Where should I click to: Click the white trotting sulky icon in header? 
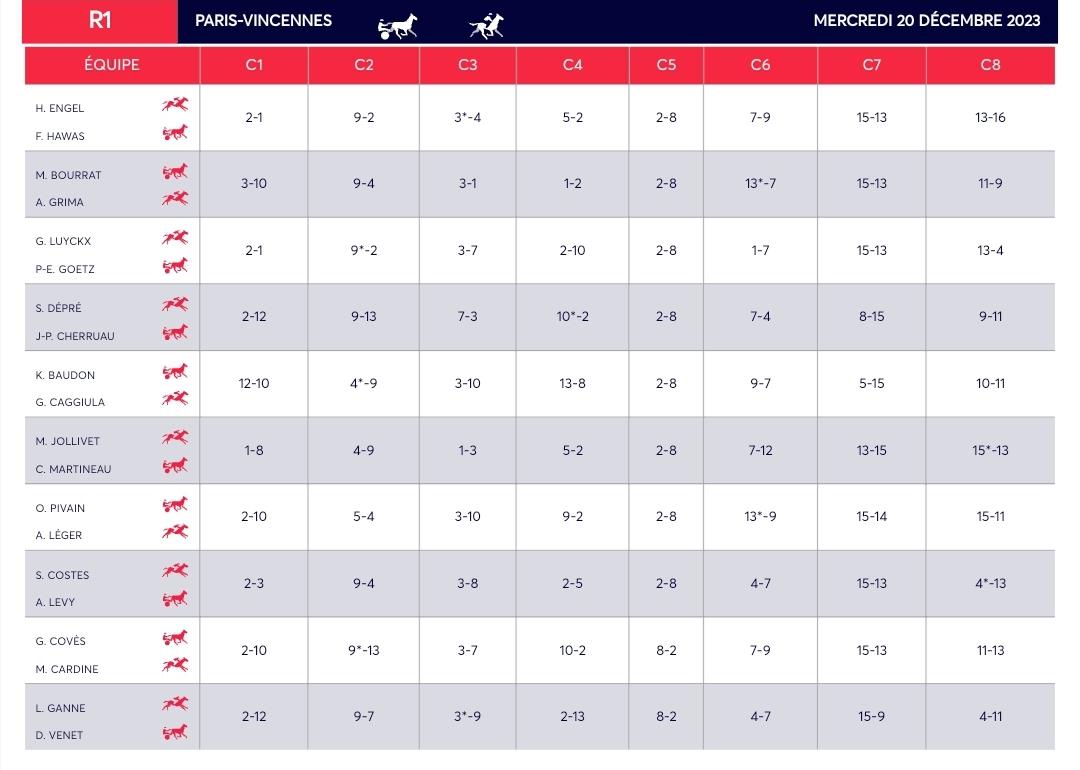pyautogui.click(x=397, y=26)
